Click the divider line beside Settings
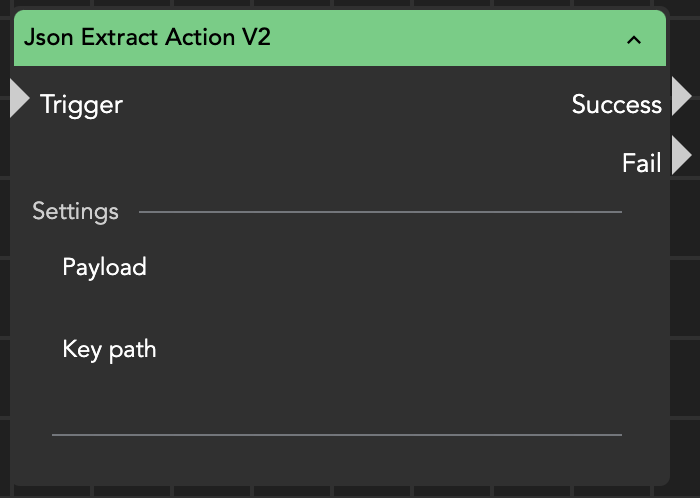The height and width of the screenshot is (498, 700). click(380, 212)
